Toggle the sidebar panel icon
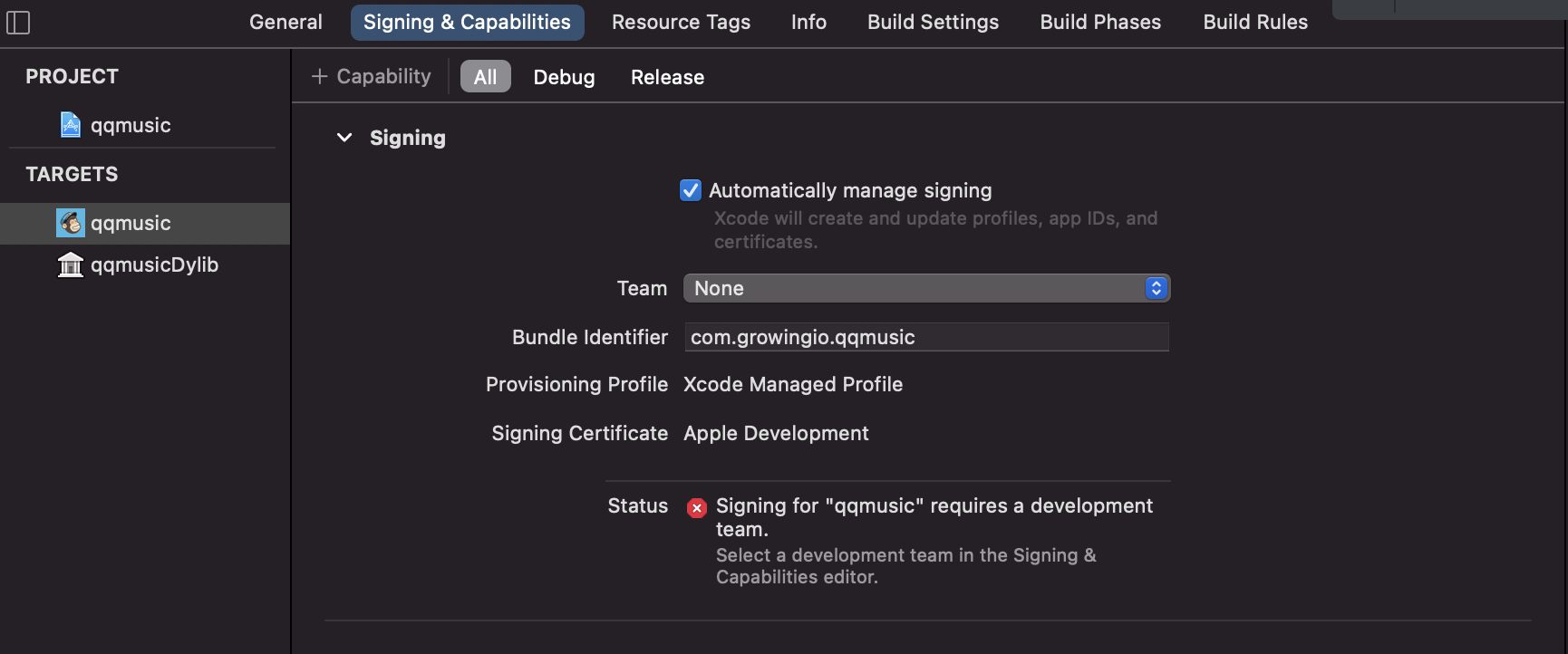Viewport: 1568px width, 654px height. point(18,23)
